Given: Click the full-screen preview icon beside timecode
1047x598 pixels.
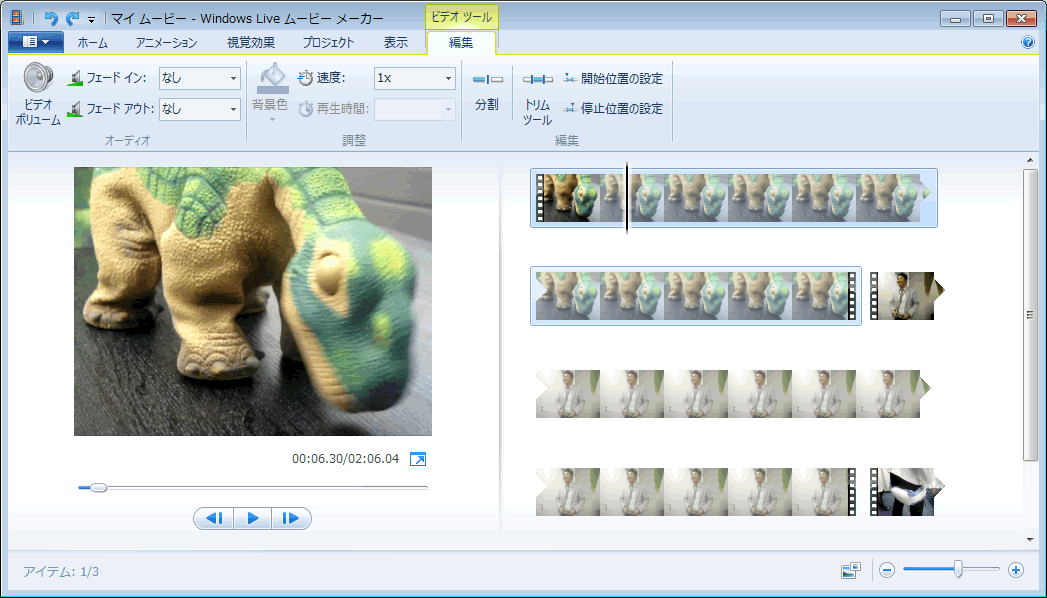Looking at the screenshot, I should (x=418, y=459).
